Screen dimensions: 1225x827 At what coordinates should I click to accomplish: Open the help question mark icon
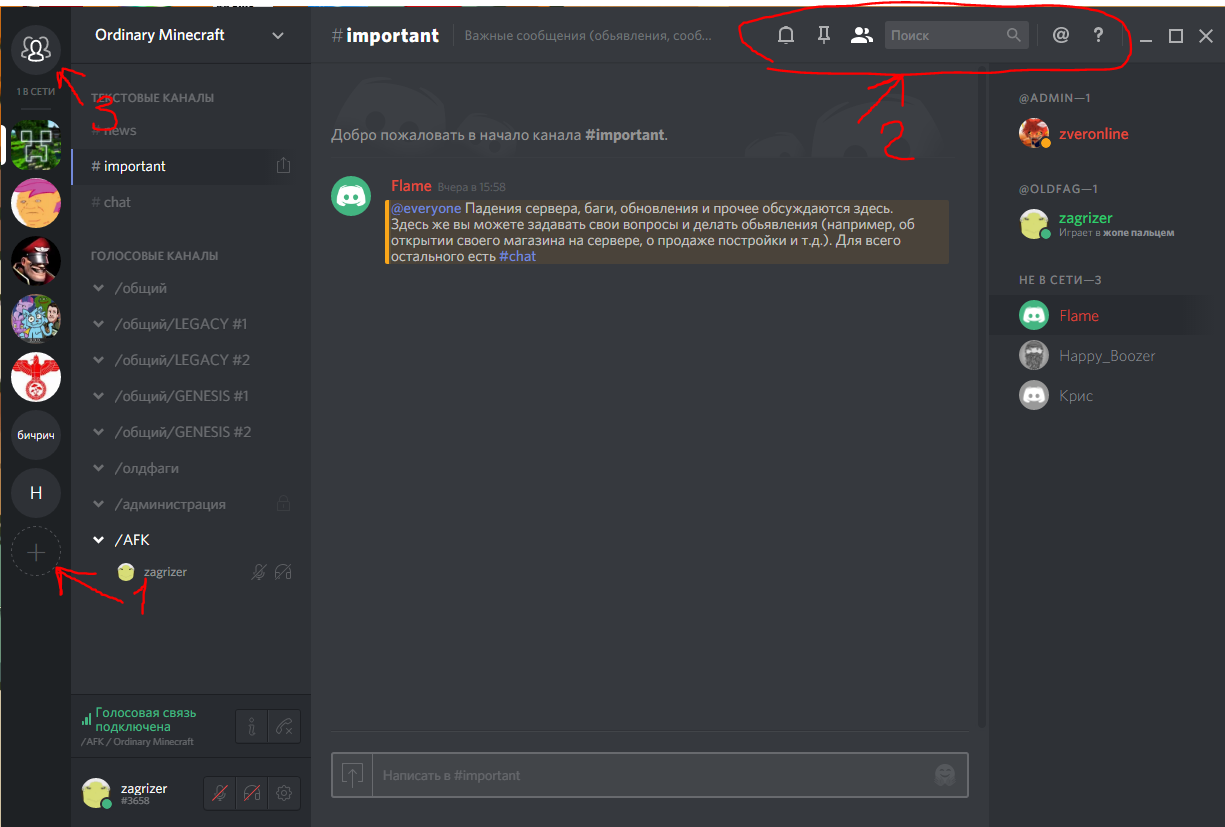pos(1098,35)
